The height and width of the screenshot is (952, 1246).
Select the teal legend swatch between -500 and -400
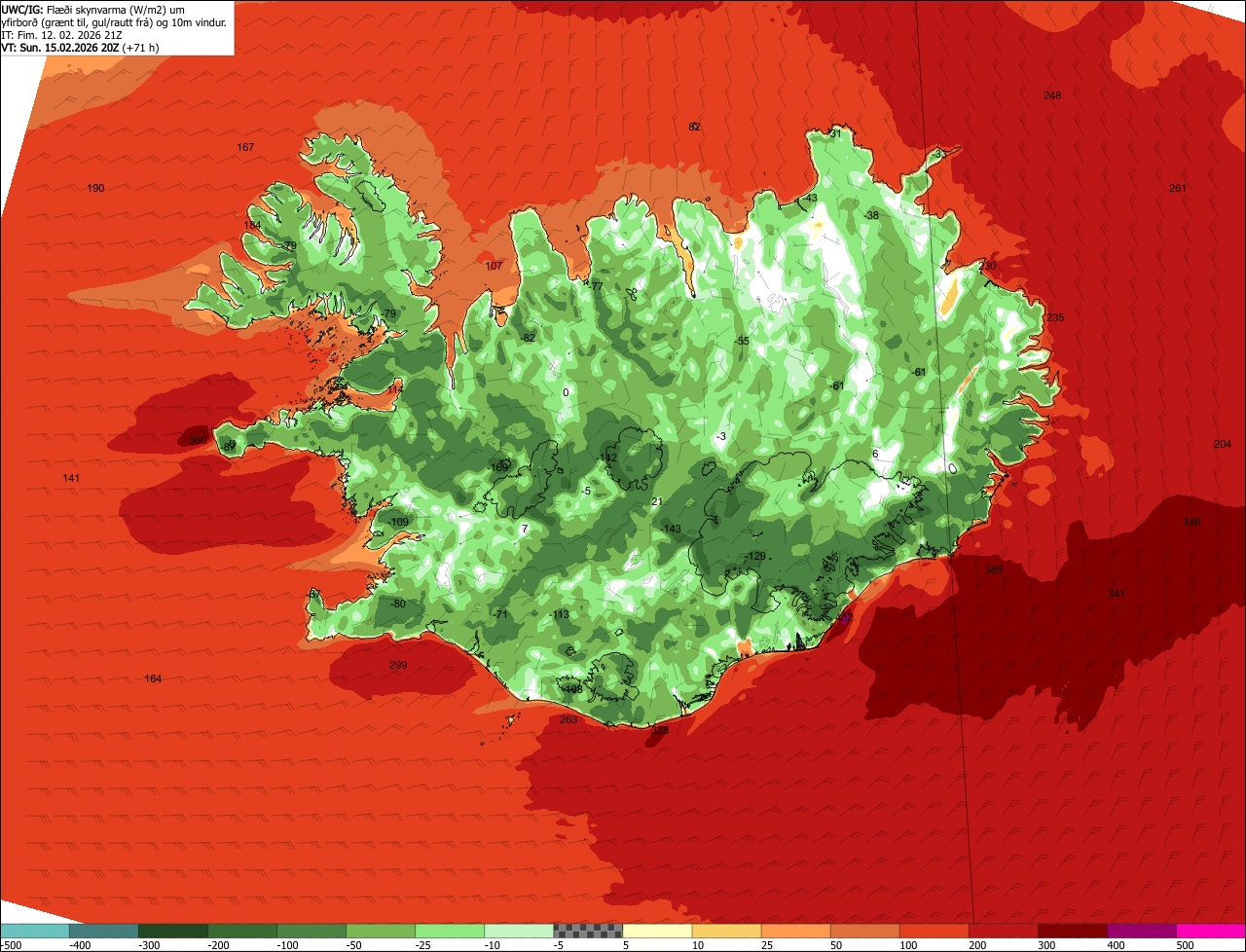tap(34, 930)
